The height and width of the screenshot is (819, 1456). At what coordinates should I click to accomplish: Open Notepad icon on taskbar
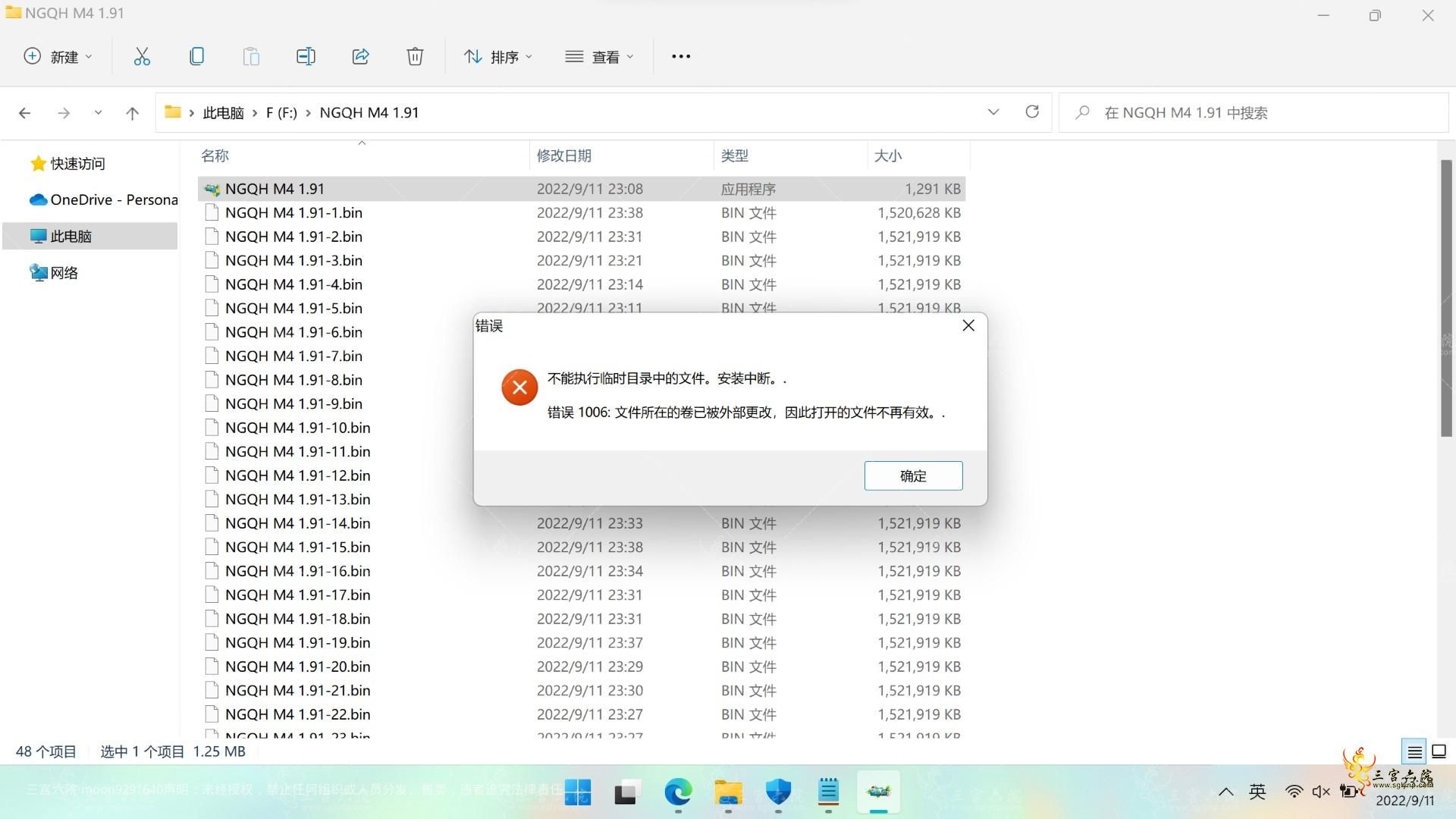coord(828,792)
